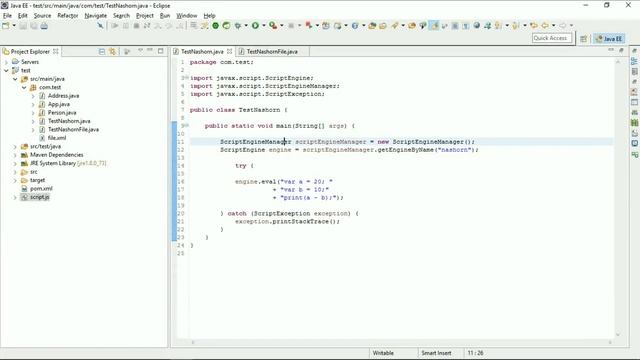Click the Disconnect debug icon

coord(147,26)
